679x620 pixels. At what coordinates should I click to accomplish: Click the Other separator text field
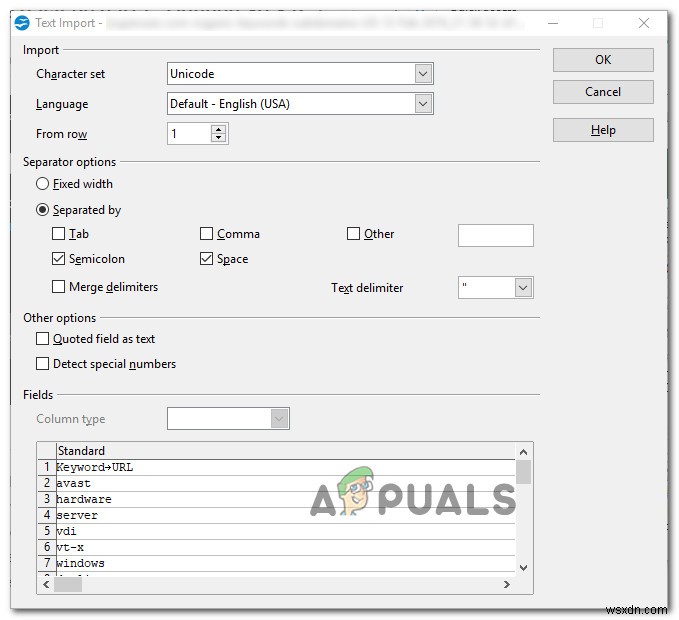(x=495, y=236)
